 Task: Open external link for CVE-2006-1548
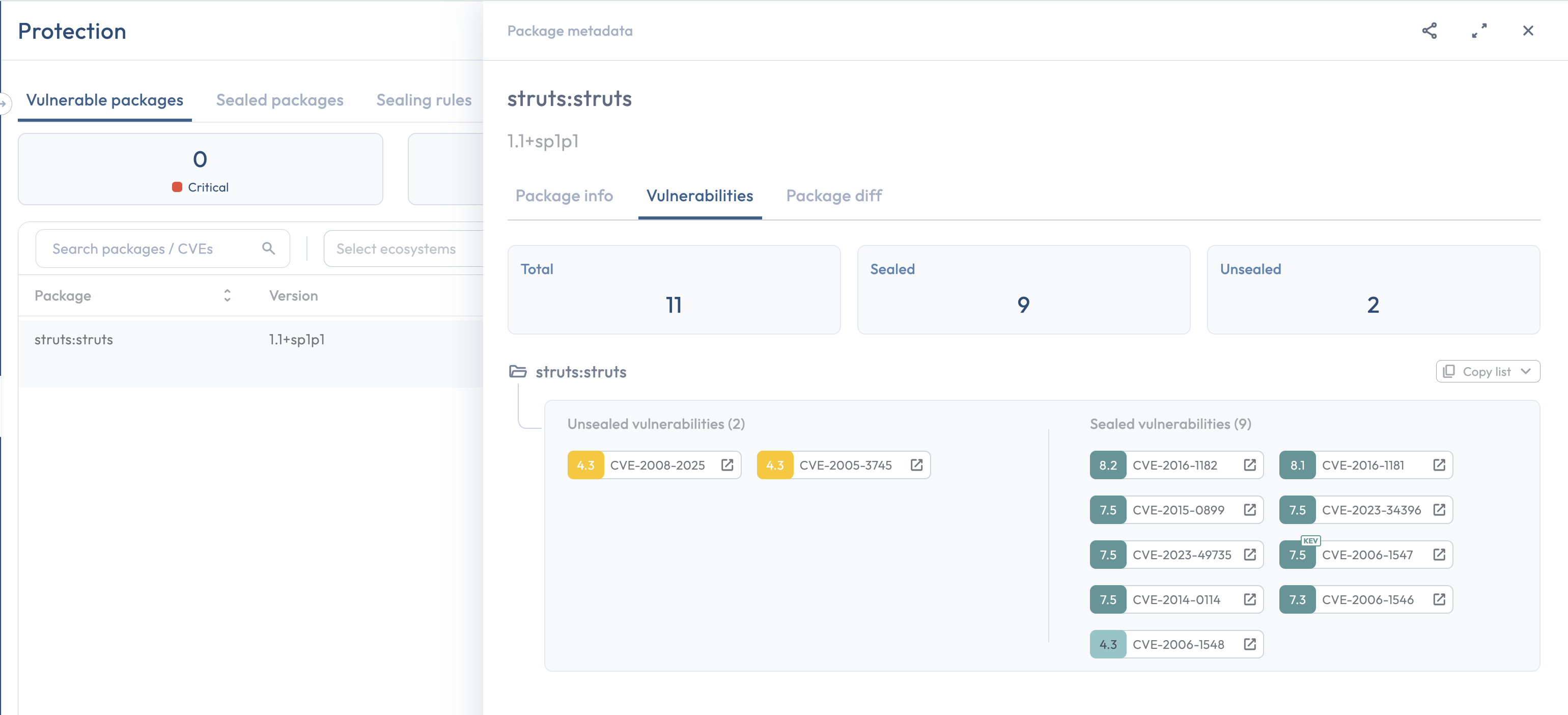[x=1250, y=644]
